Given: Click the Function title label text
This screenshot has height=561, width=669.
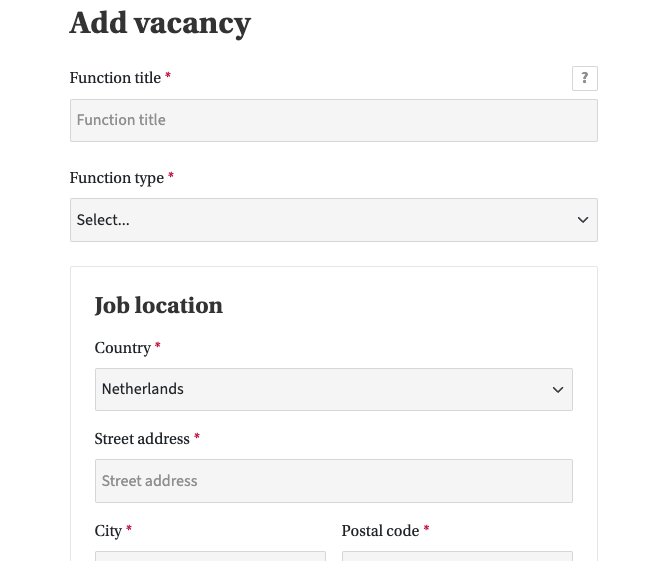Looking at the screenshot, I should pyautogui.click(x=115, y=78).
